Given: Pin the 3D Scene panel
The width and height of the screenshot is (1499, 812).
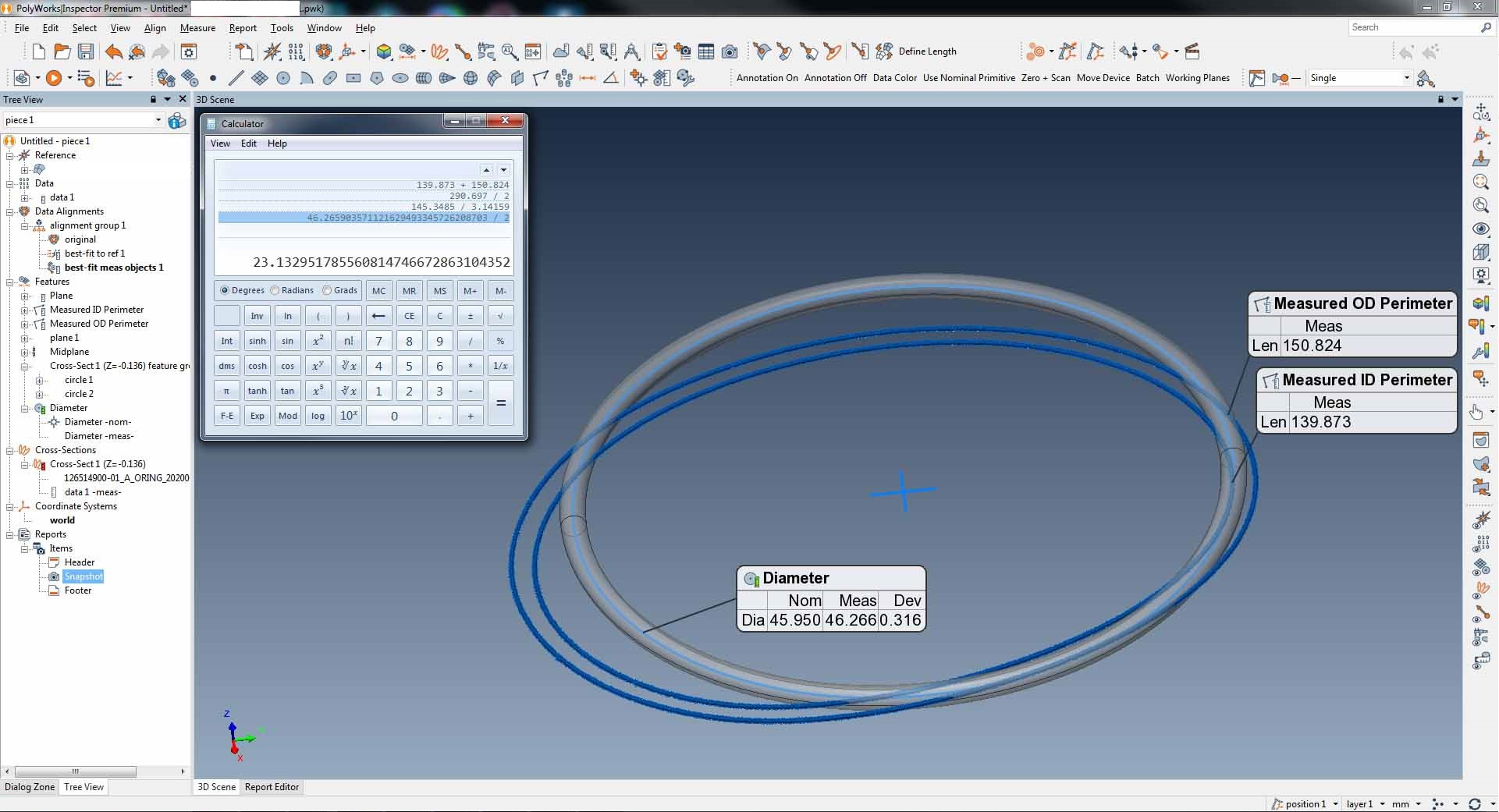Looking at the screenshot, I should 1440,99.
